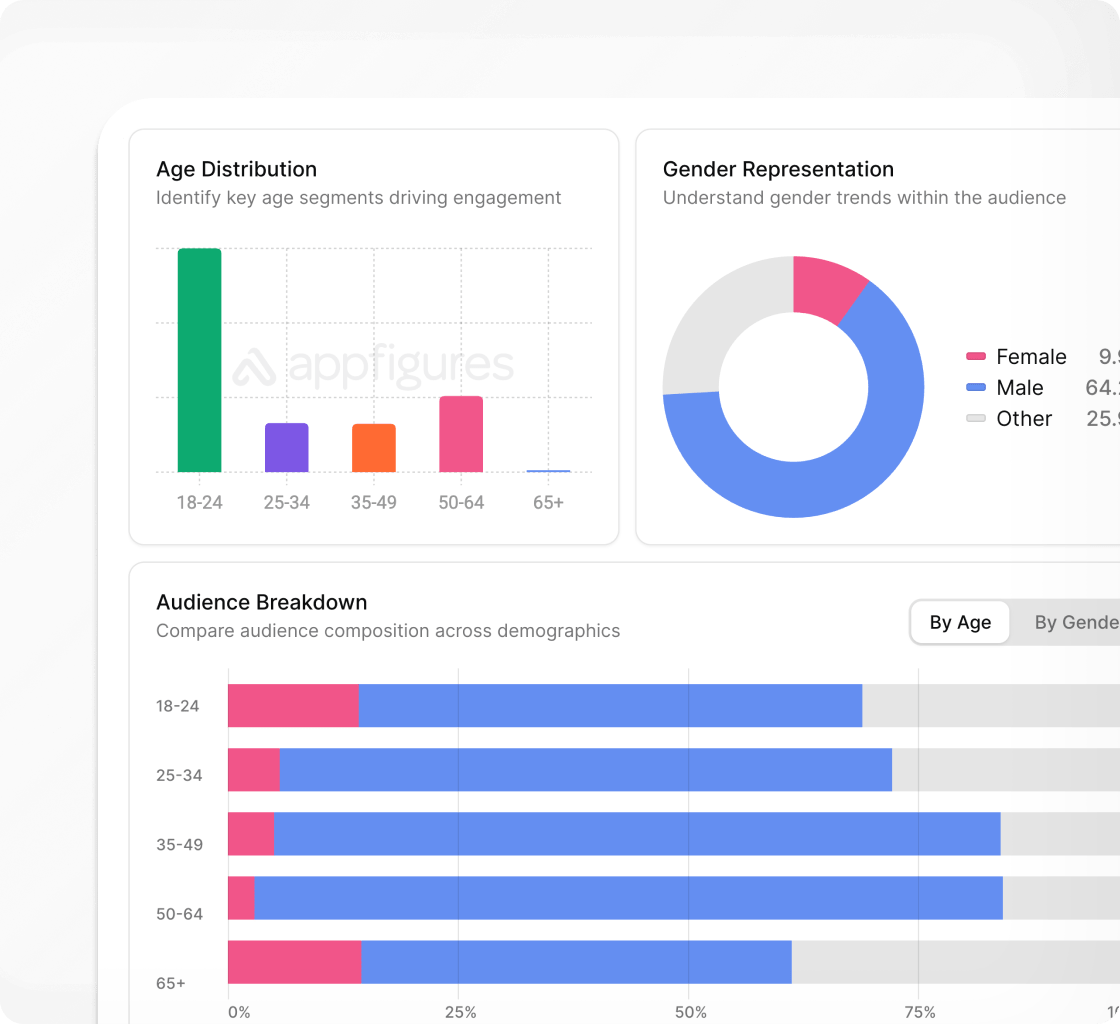Click the Other gray legend swatch
Image resolution: width=1120 pixels, height=1024 pixels.
[976, 418]
